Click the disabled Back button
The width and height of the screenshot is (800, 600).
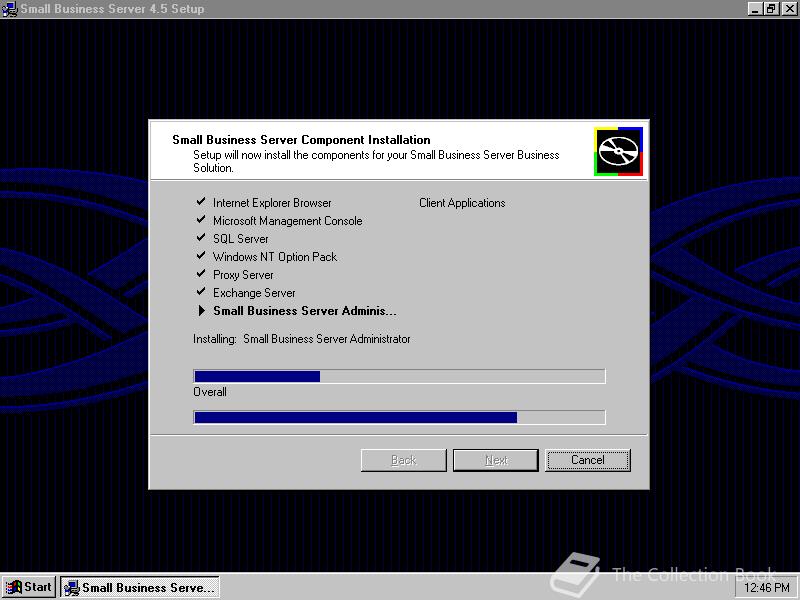(403, 459)
